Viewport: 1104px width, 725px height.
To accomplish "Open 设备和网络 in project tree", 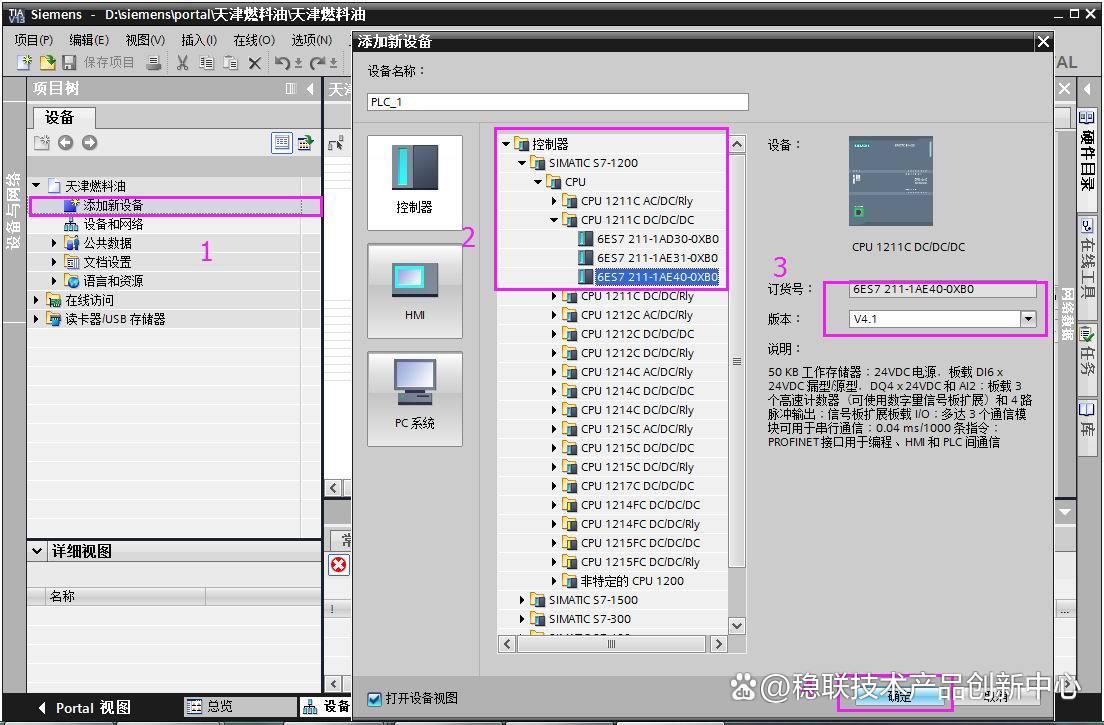I will pyautogui.click(x=113, y=225).
